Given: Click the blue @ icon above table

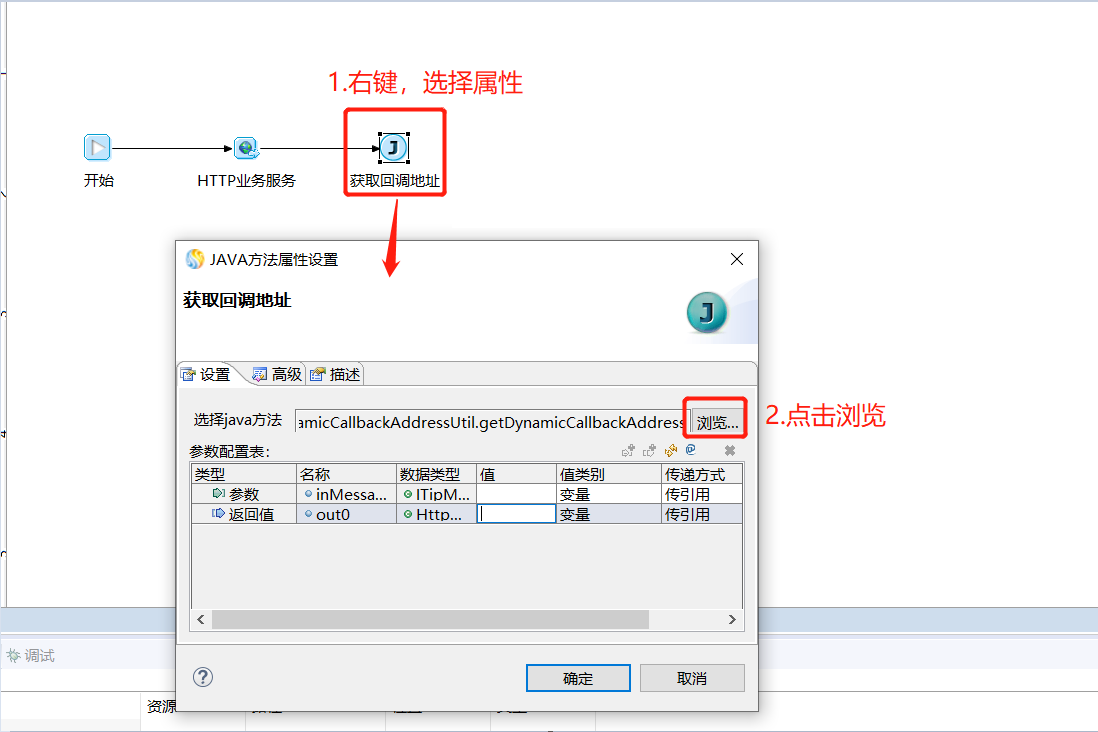Looking at the screenshot, I should (691, 450).
